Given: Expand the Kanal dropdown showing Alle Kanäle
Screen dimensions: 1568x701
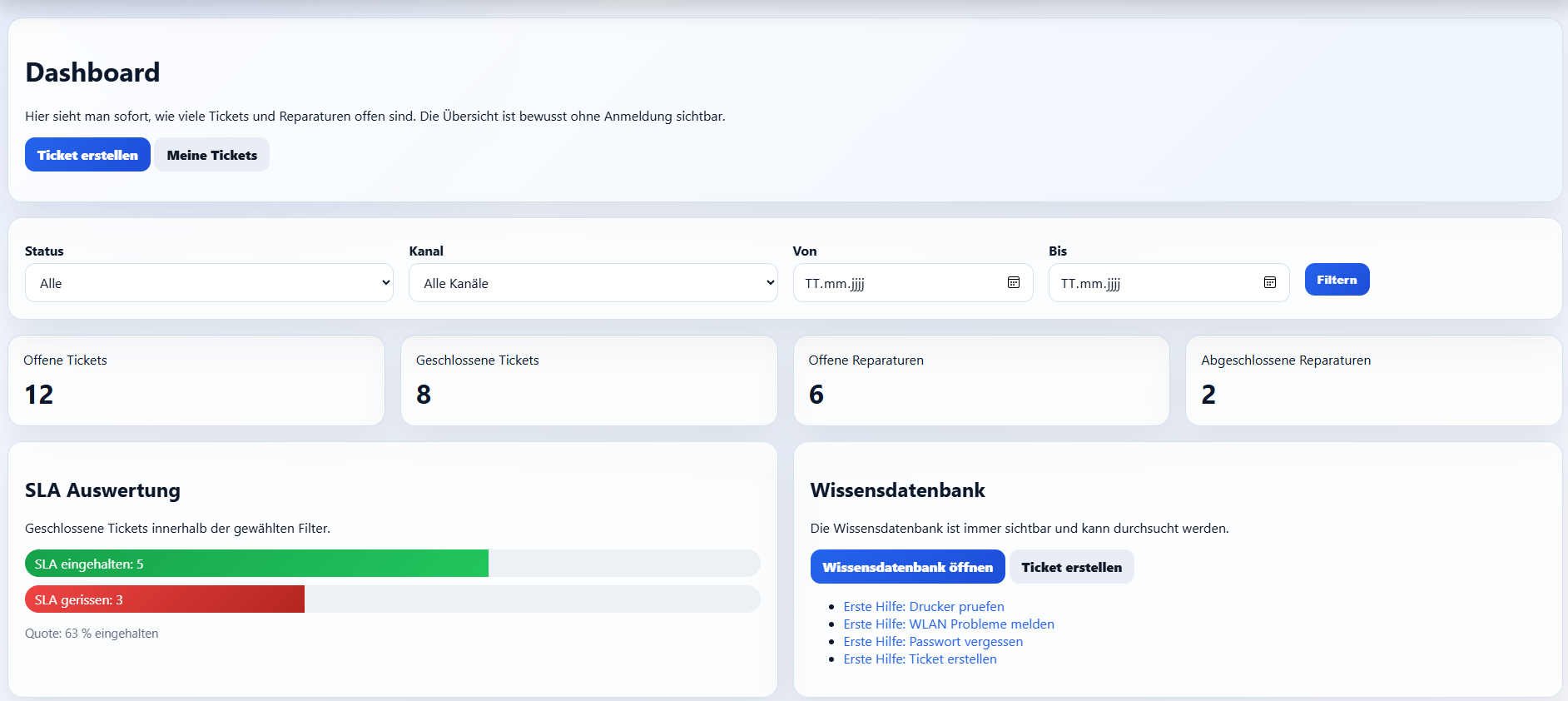Looking at the screenshot, I should (x=593, y=283).
